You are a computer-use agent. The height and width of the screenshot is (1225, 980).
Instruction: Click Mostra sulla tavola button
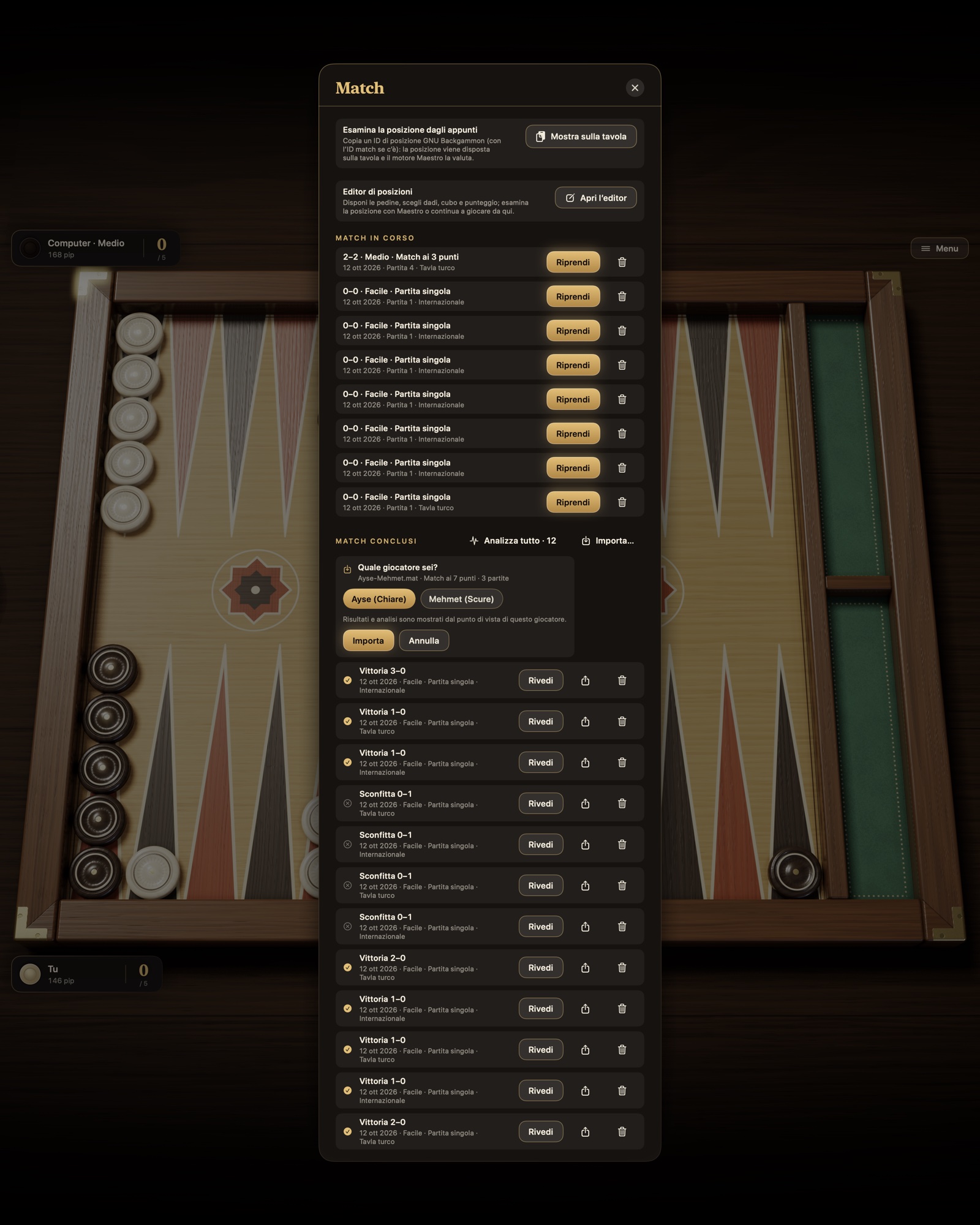pyautogui.click(x=581, y=137)
